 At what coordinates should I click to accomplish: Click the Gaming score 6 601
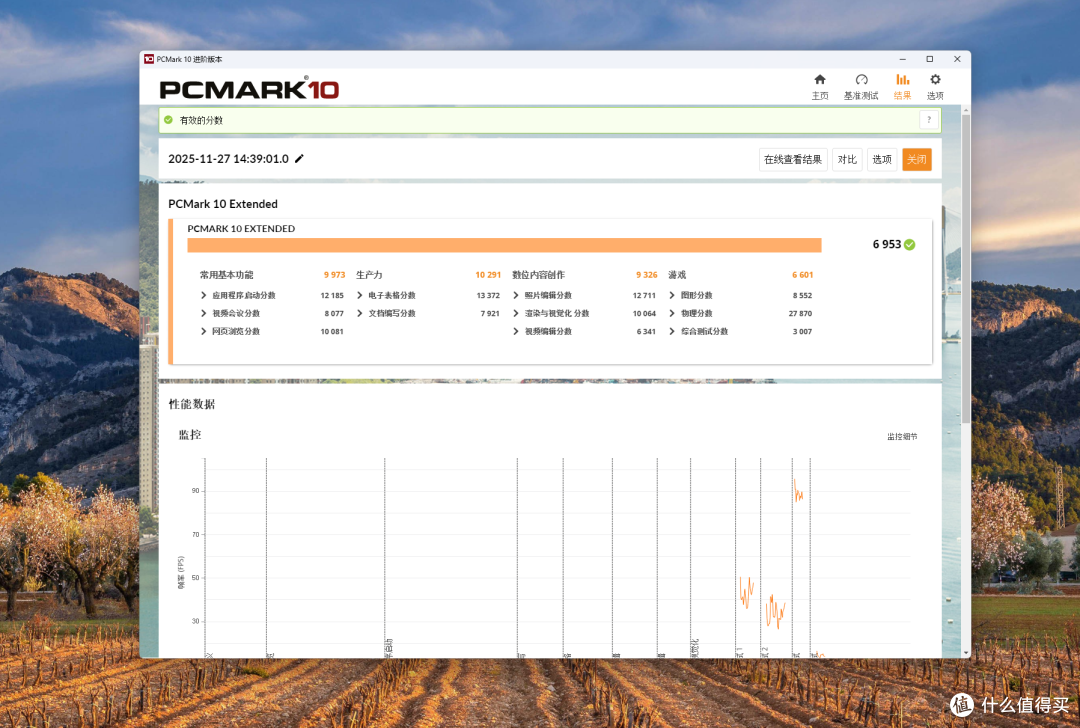(802, 275)
